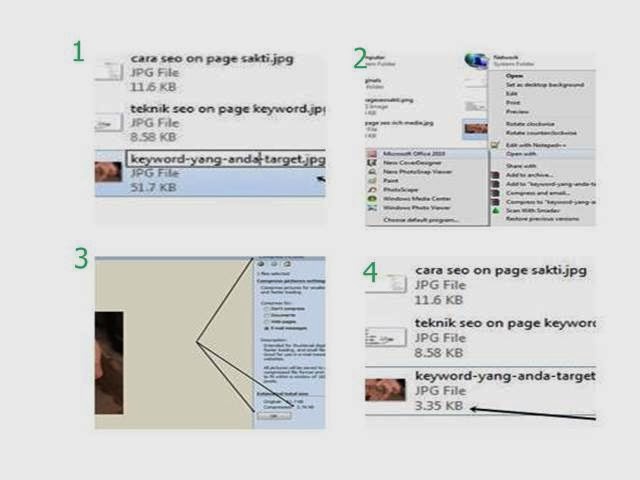640x480 pixels.
Task: Click the photo preview in the picture editor canvas
Action: pyautogui.click(x=109, y=363)
